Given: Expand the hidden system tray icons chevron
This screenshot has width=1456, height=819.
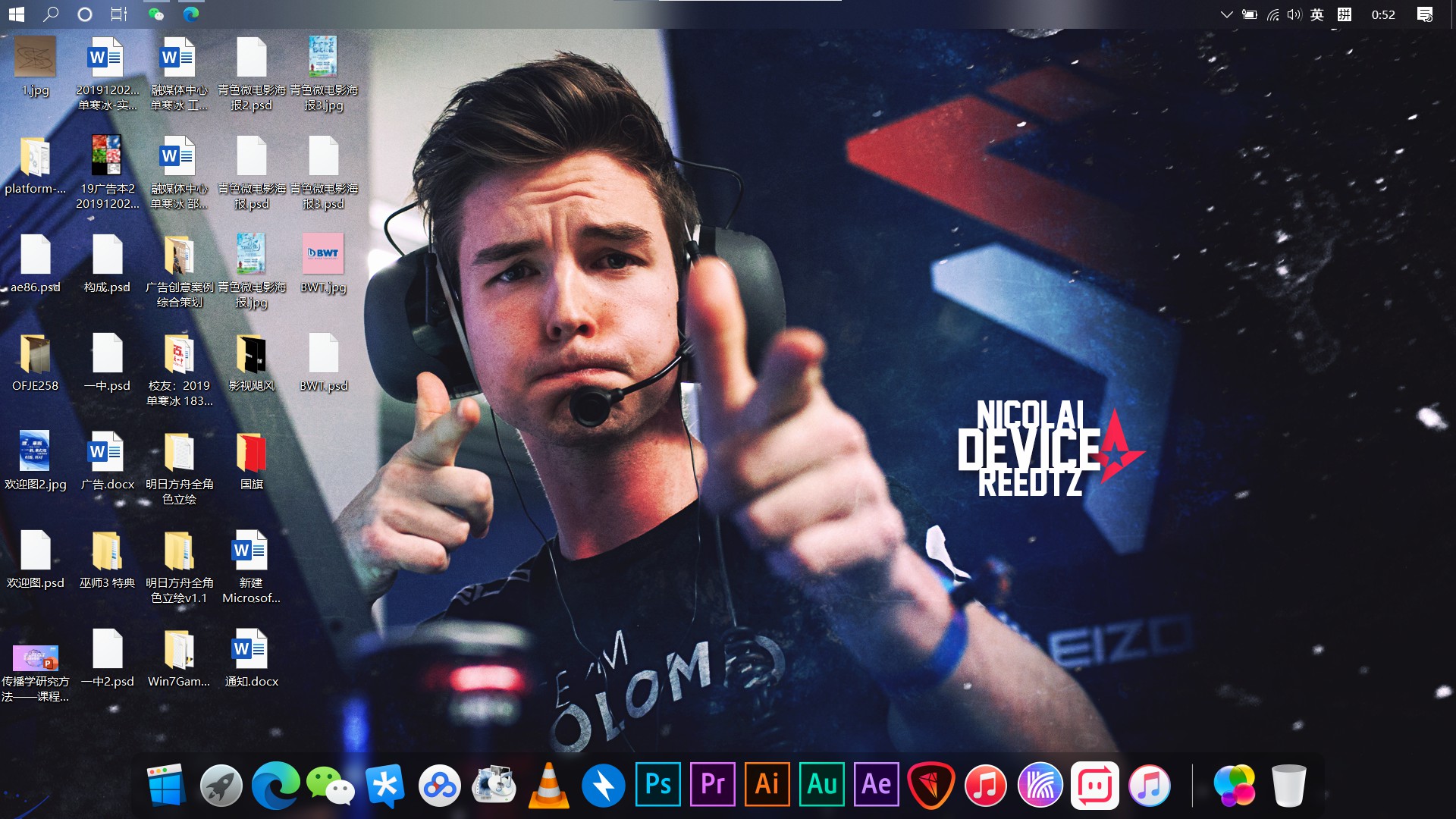Looking at the screenshot, I should click(x=1226, y=14).
